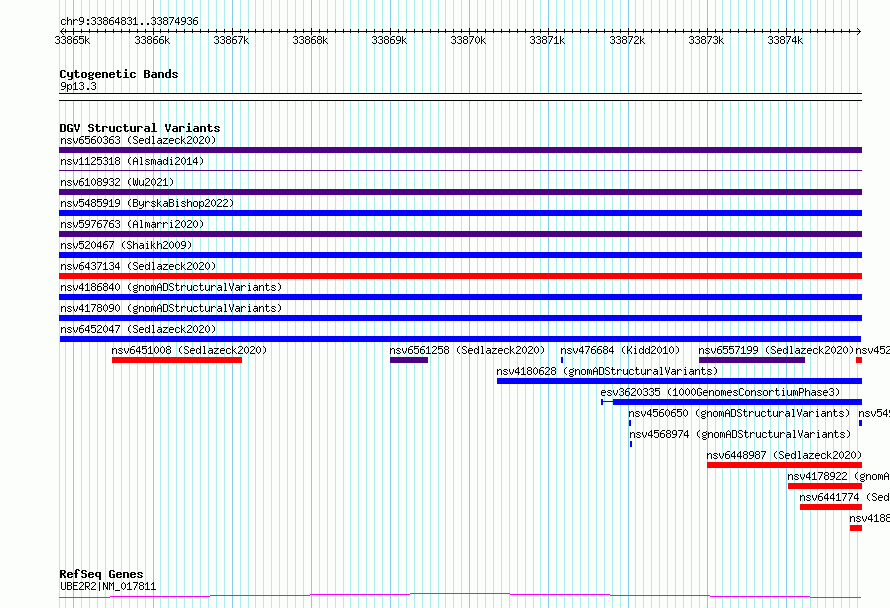
Task: Open the nsv4560650 gnomADStructuralVariants label
Action: click(x=740, y=413)
